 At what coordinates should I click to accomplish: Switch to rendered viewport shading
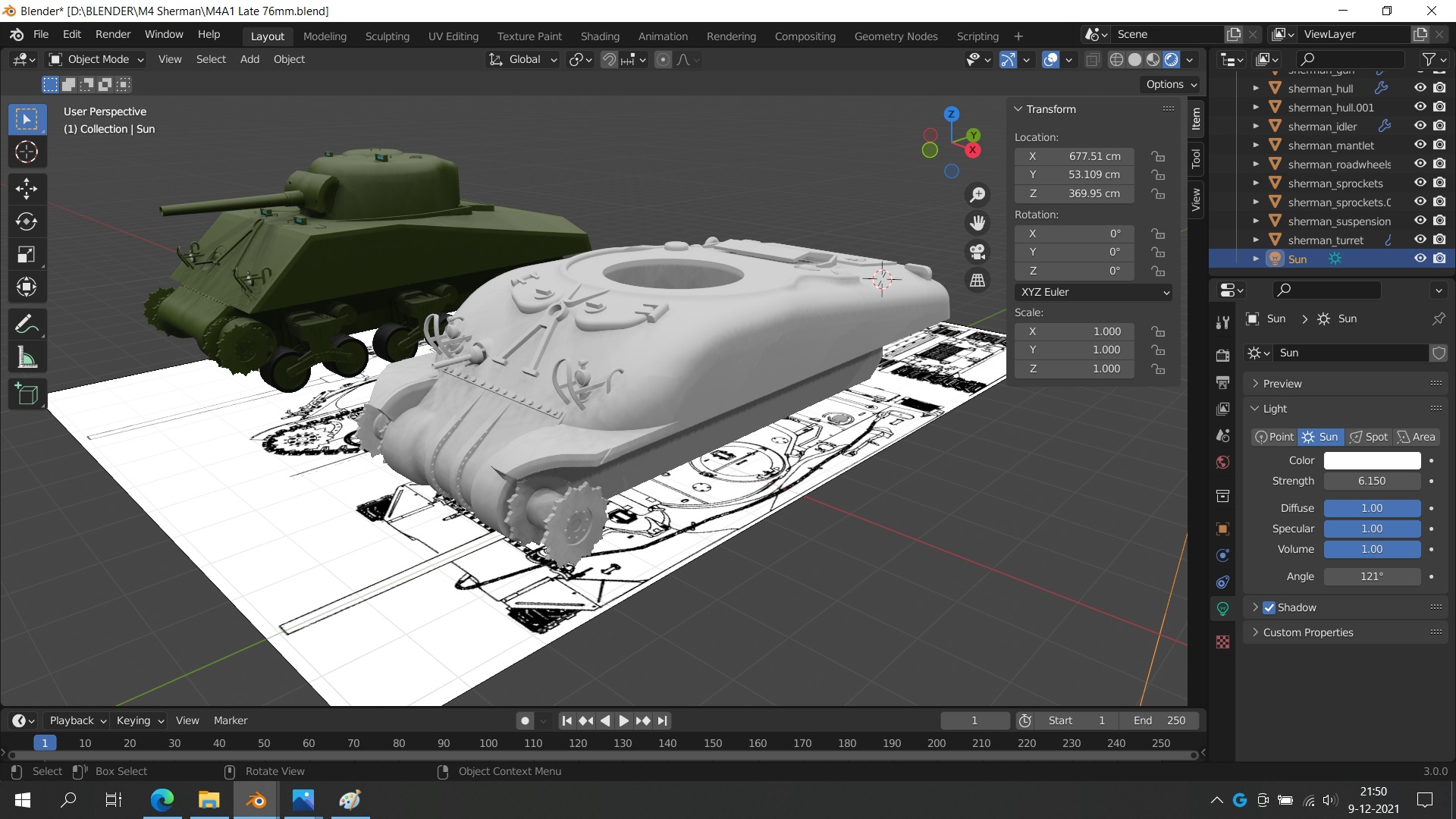1172,59
